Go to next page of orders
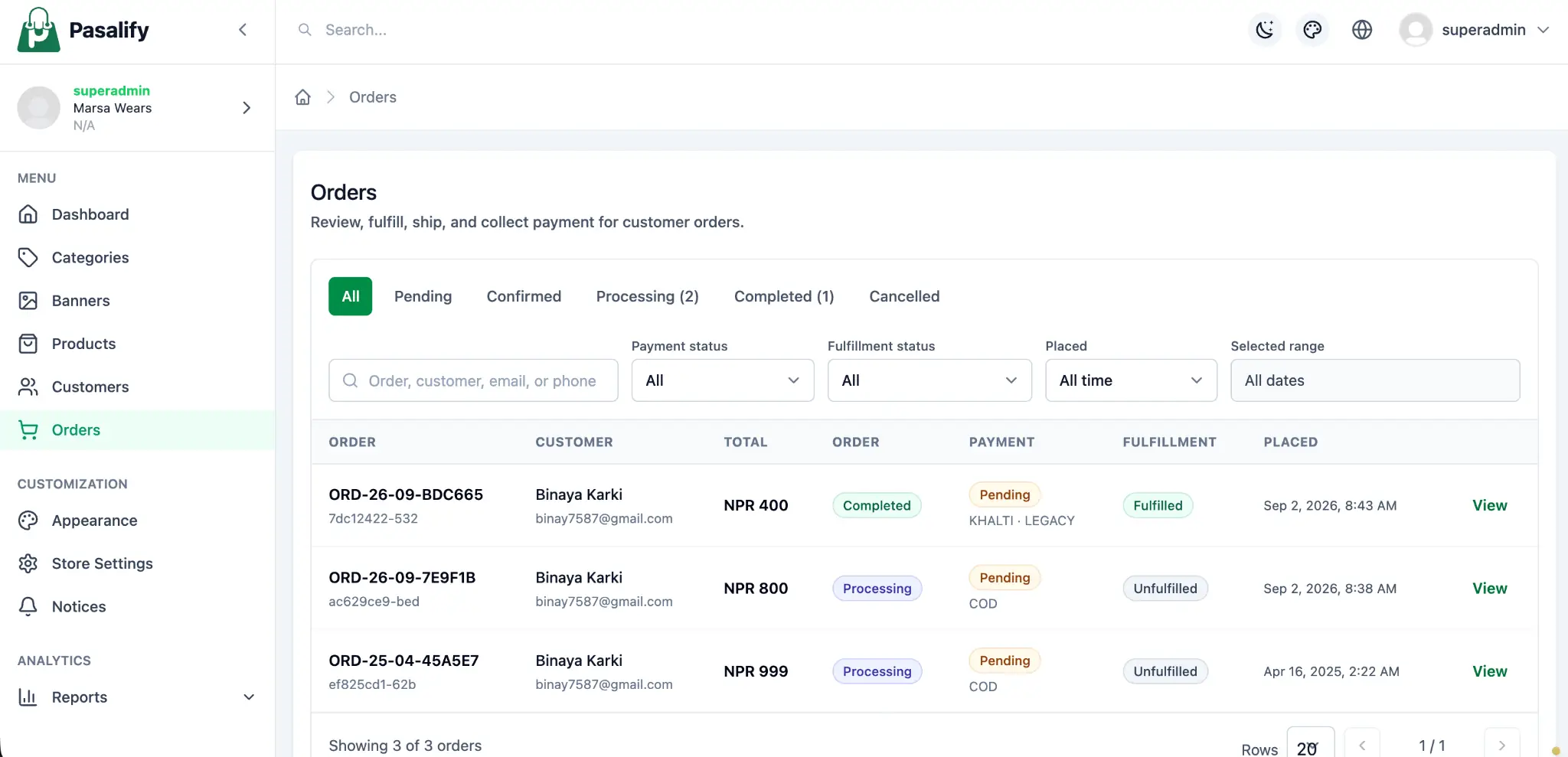Viewport: 1568px width, 757px height. tap(1501, 745)
